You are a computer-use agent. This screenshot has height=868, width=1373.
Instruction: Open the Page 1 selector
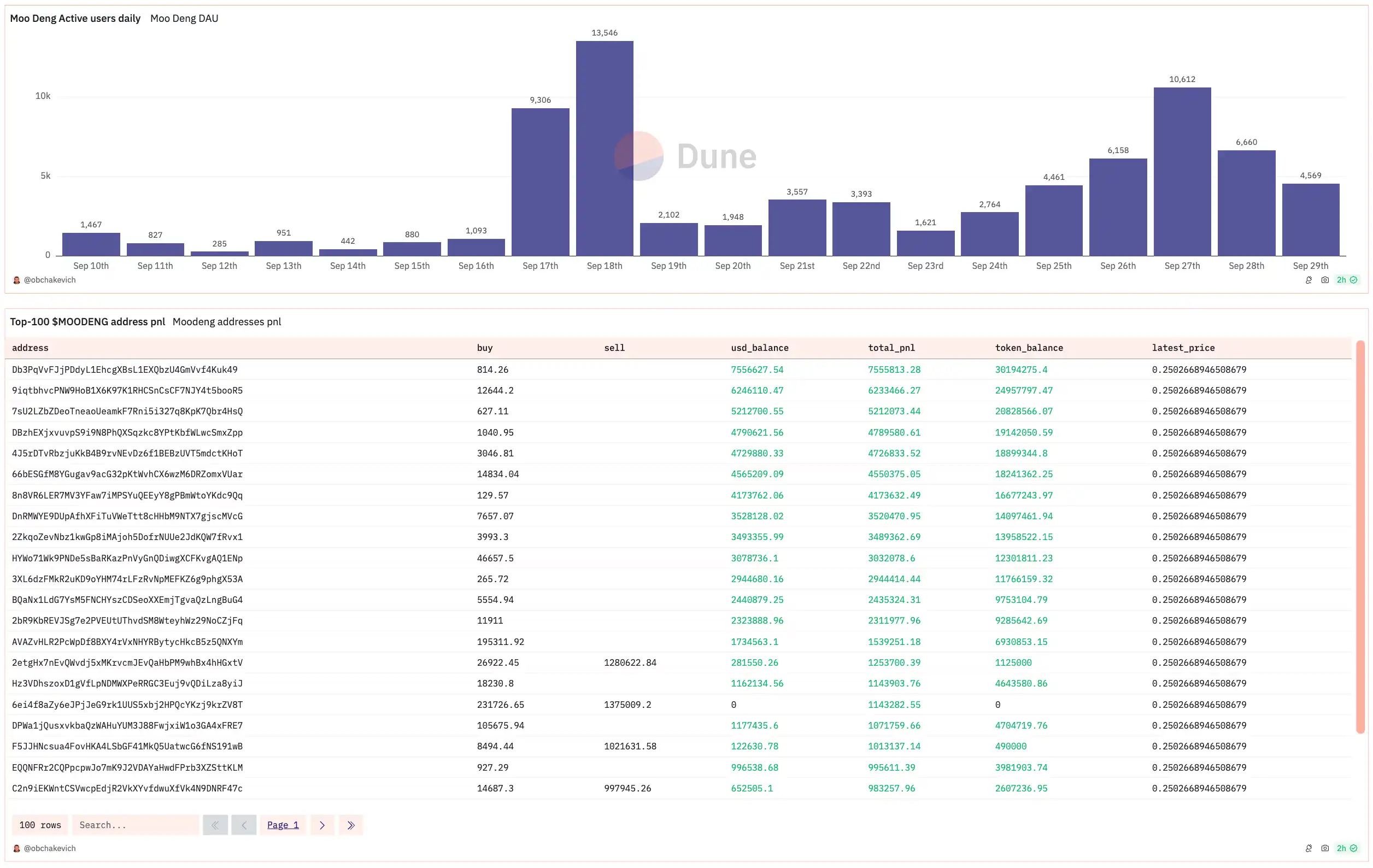[283, 825]
